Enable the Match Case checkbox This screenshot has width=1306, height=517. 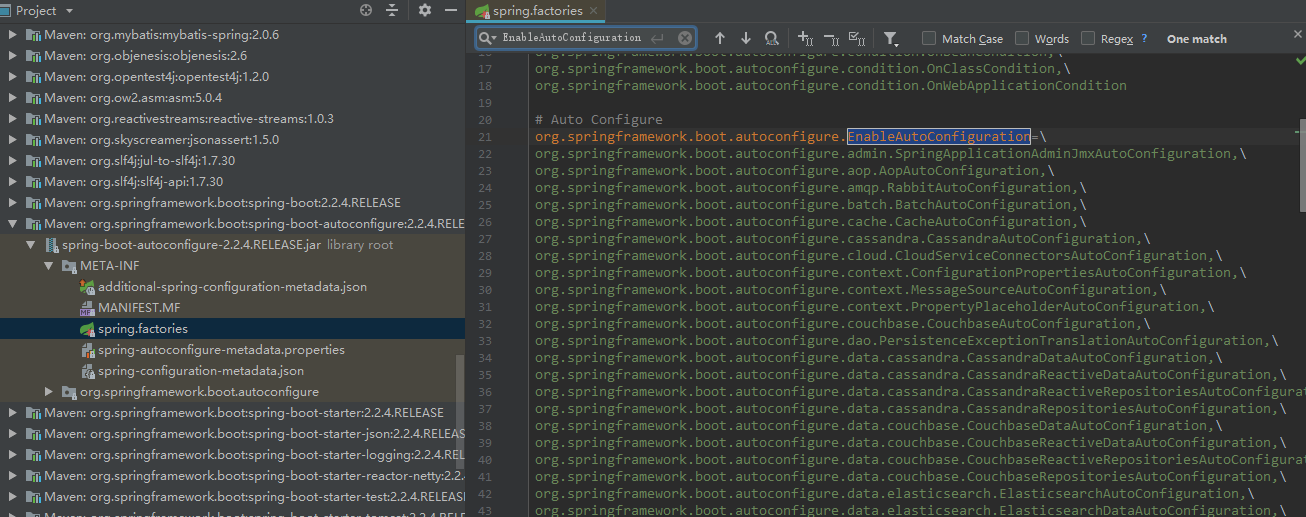pos(929,38)
